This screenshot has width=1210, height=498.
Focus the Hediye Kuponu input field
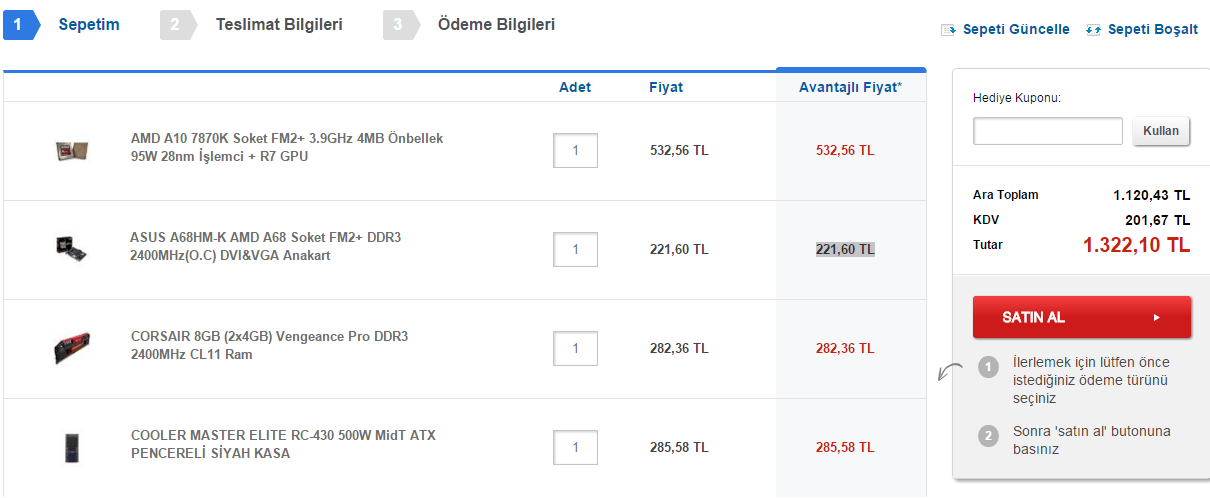tap(1048, 131)
